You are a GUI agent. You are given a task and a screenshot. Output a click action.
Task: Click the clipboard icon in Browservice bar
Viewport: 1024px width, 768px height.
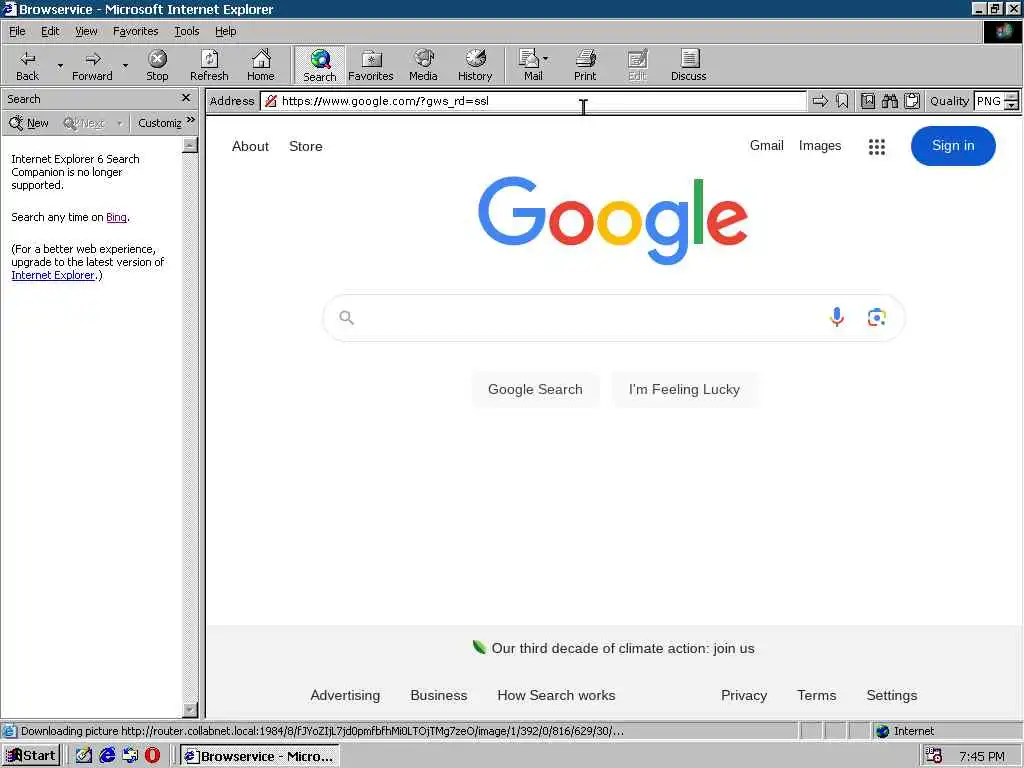click(912, 101)
